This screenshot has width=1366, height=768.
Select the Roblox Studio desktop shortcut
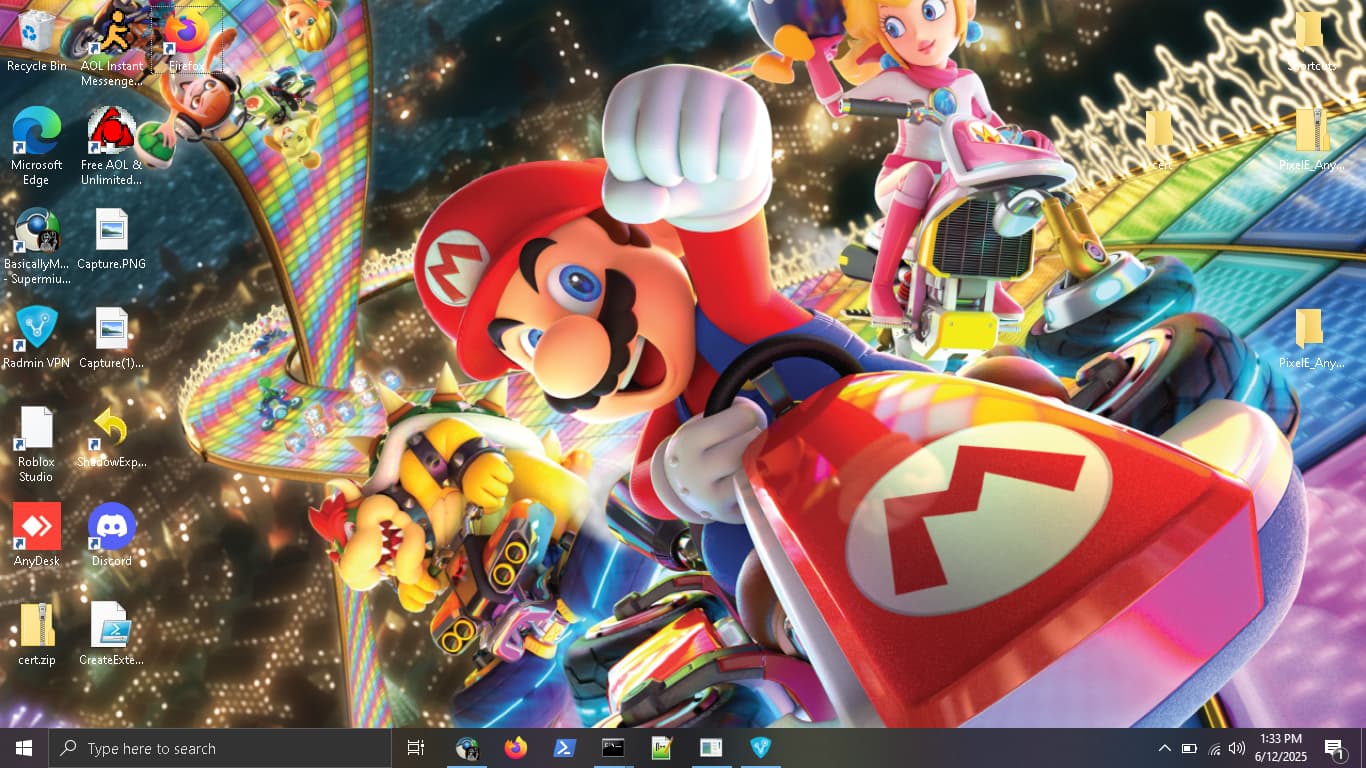[x=36, y=444]
